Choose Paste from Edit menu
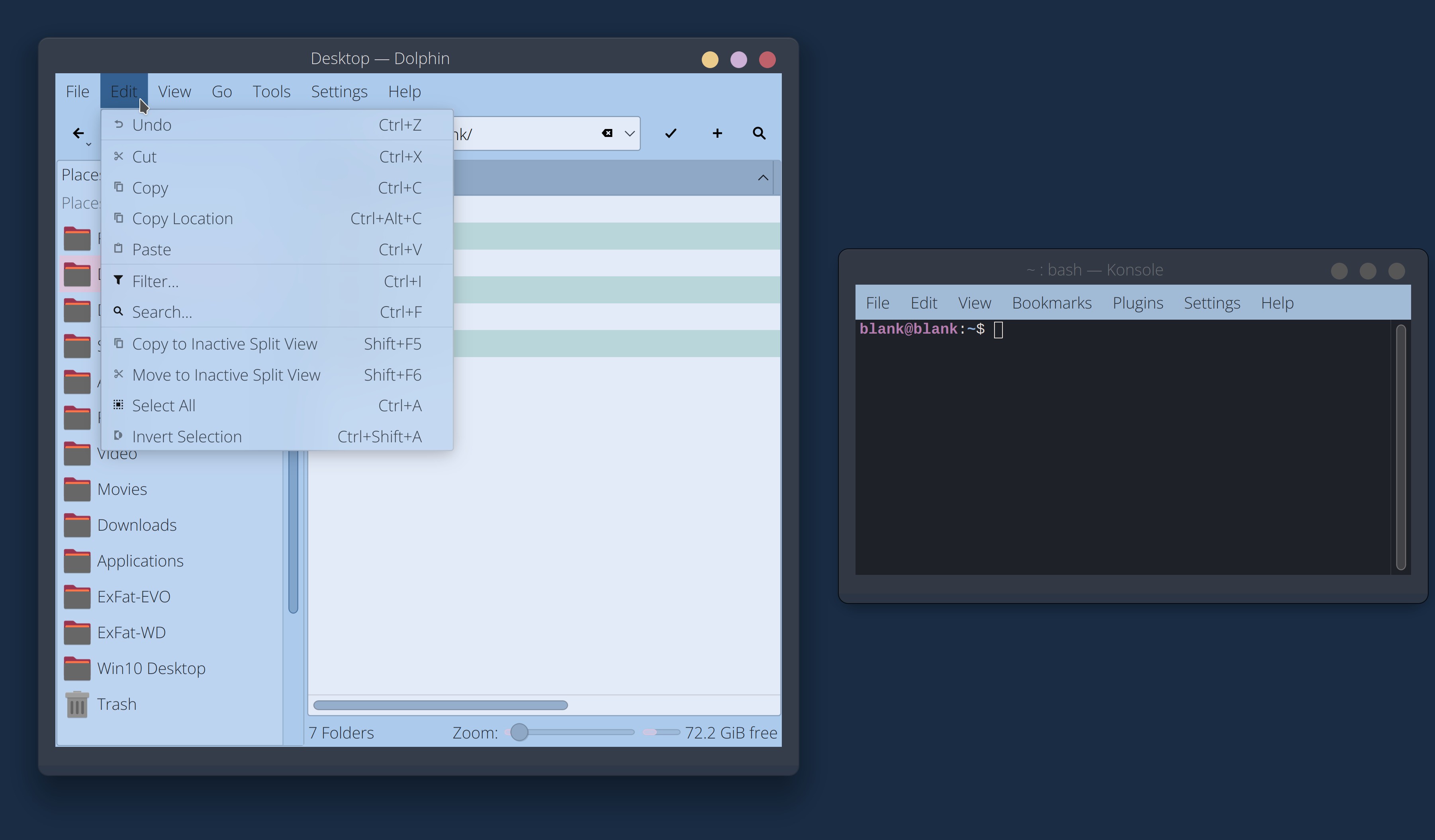Viewport: 1435px width, 840px height. tap(277, 249)
